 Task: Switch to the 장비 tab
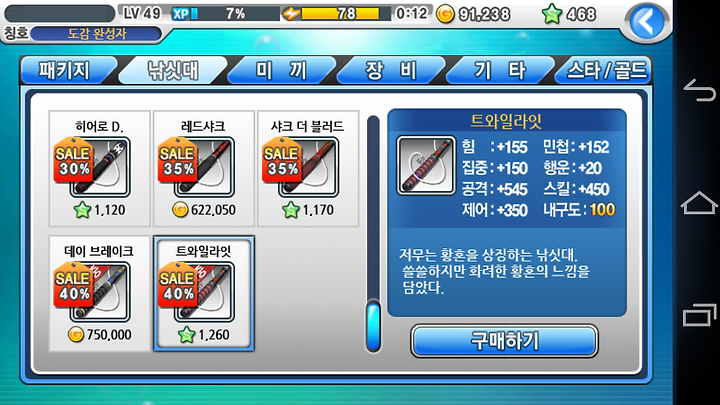coord(390,70)
